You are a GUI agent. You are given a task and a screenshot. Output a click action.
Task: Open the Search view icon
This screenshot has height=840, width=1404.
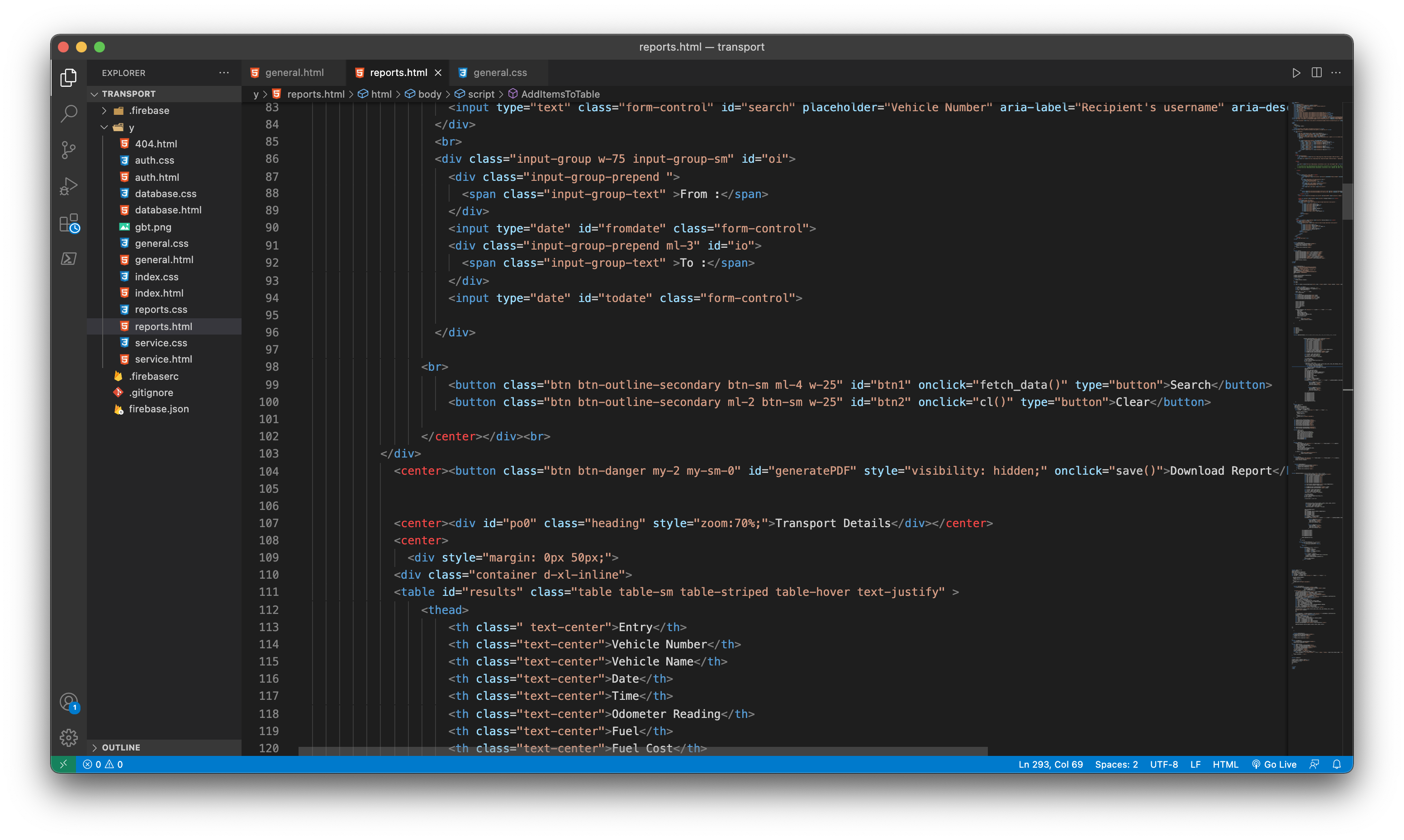tap(68, 114)
